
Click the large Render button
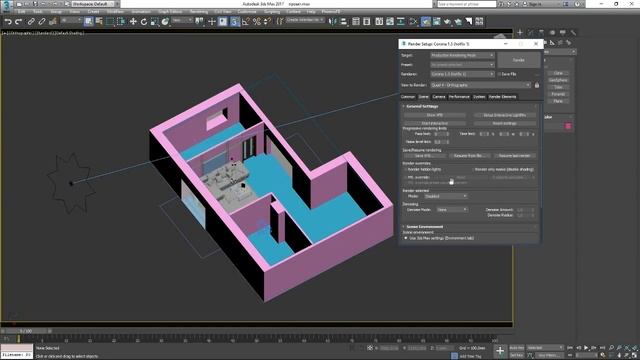tap(519, 60)
